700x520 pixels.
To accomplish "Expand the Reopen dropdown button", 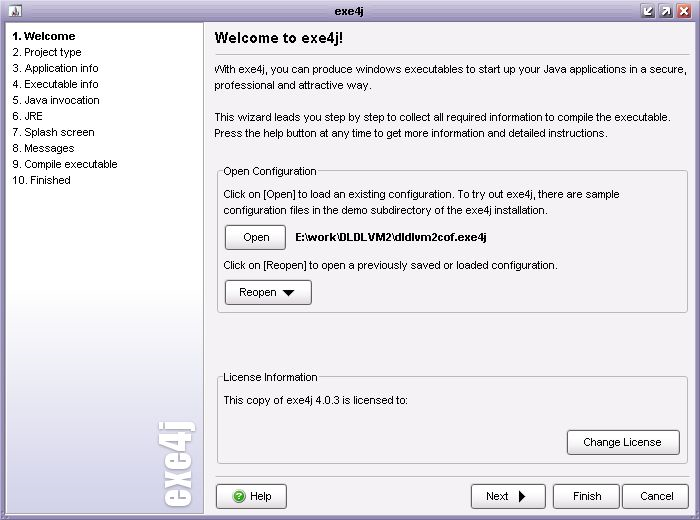I will (268, 292).
